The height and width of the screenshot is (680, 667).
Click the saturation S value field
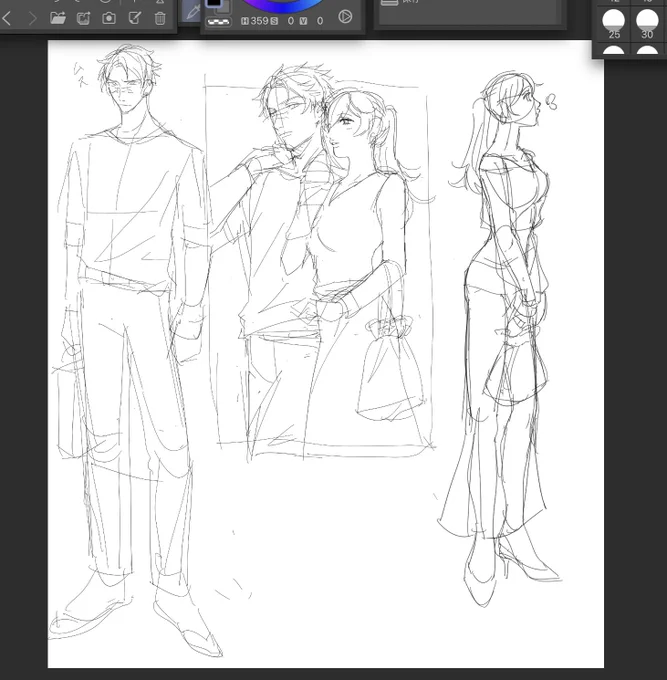pyautogui.click(x=290, y=21)
